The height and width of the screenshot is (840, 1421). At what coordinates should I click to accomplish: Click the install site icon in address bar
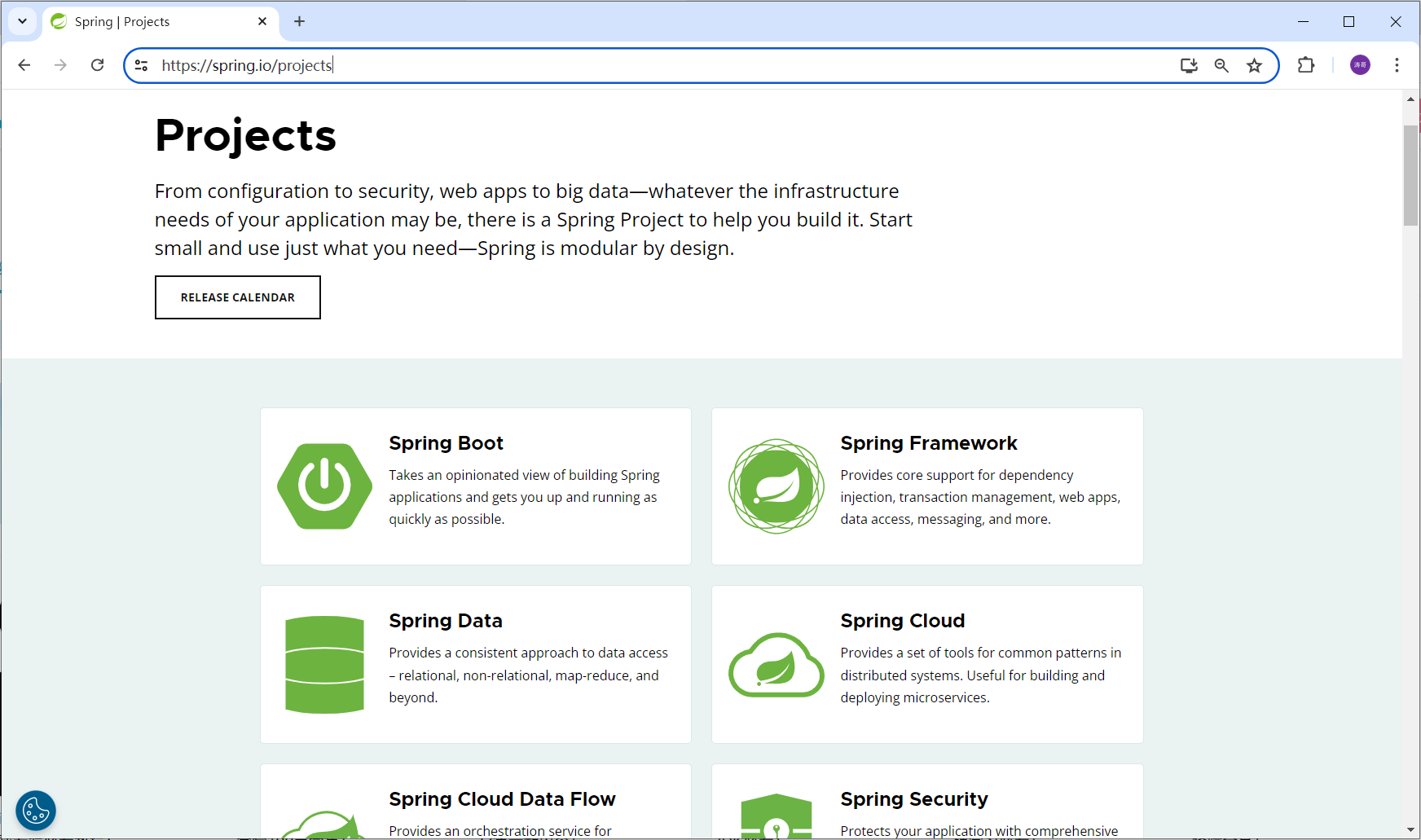pos(1189,65)
